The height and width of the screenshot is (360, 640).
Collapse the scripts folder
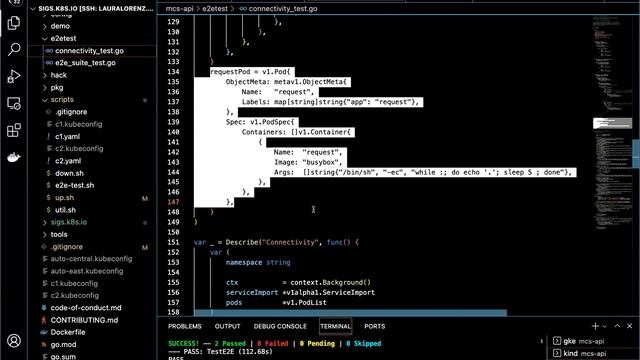[x=92, y=100]
